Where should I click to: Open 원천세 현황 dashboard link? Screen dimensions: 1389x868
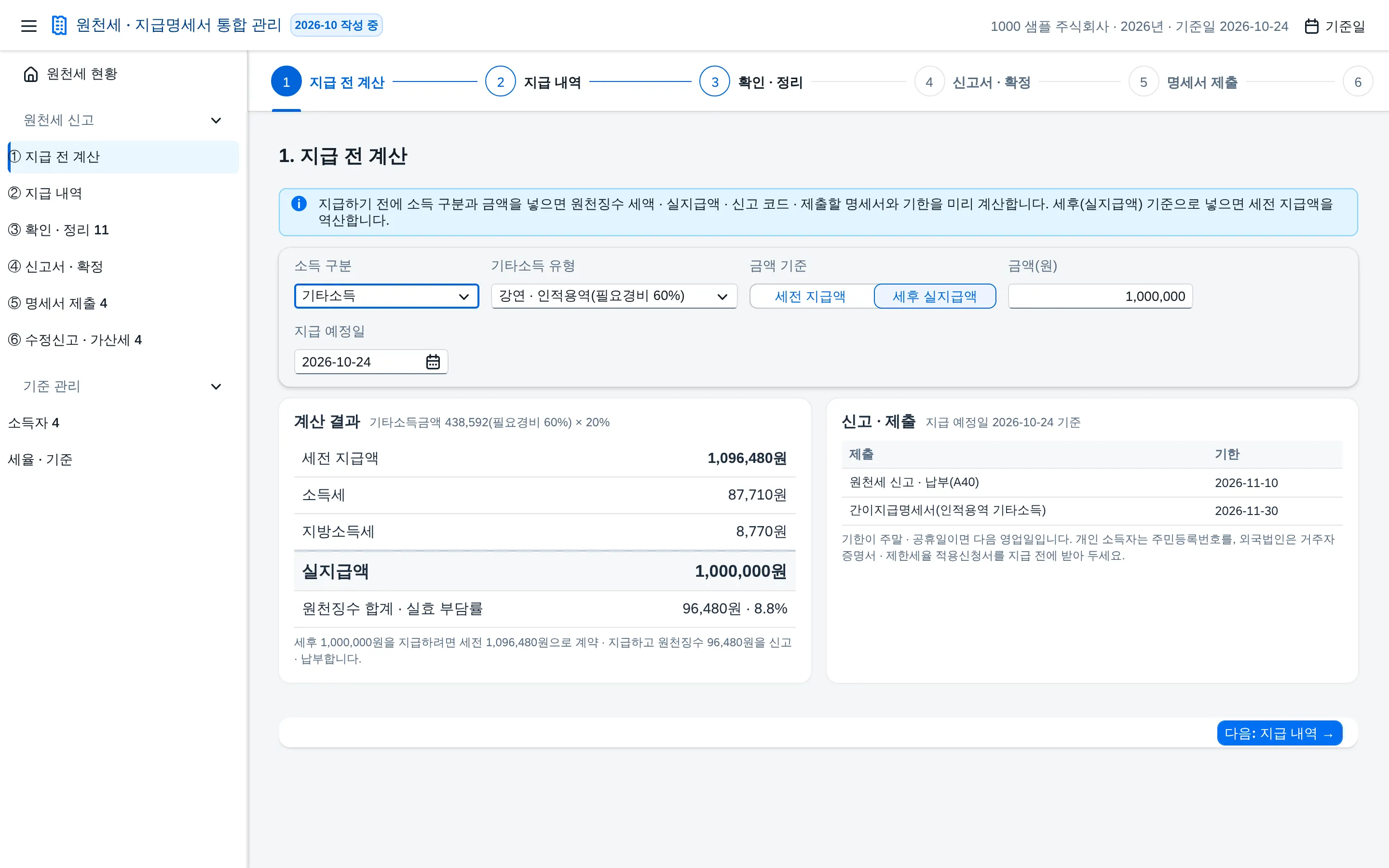pos(123,74)
